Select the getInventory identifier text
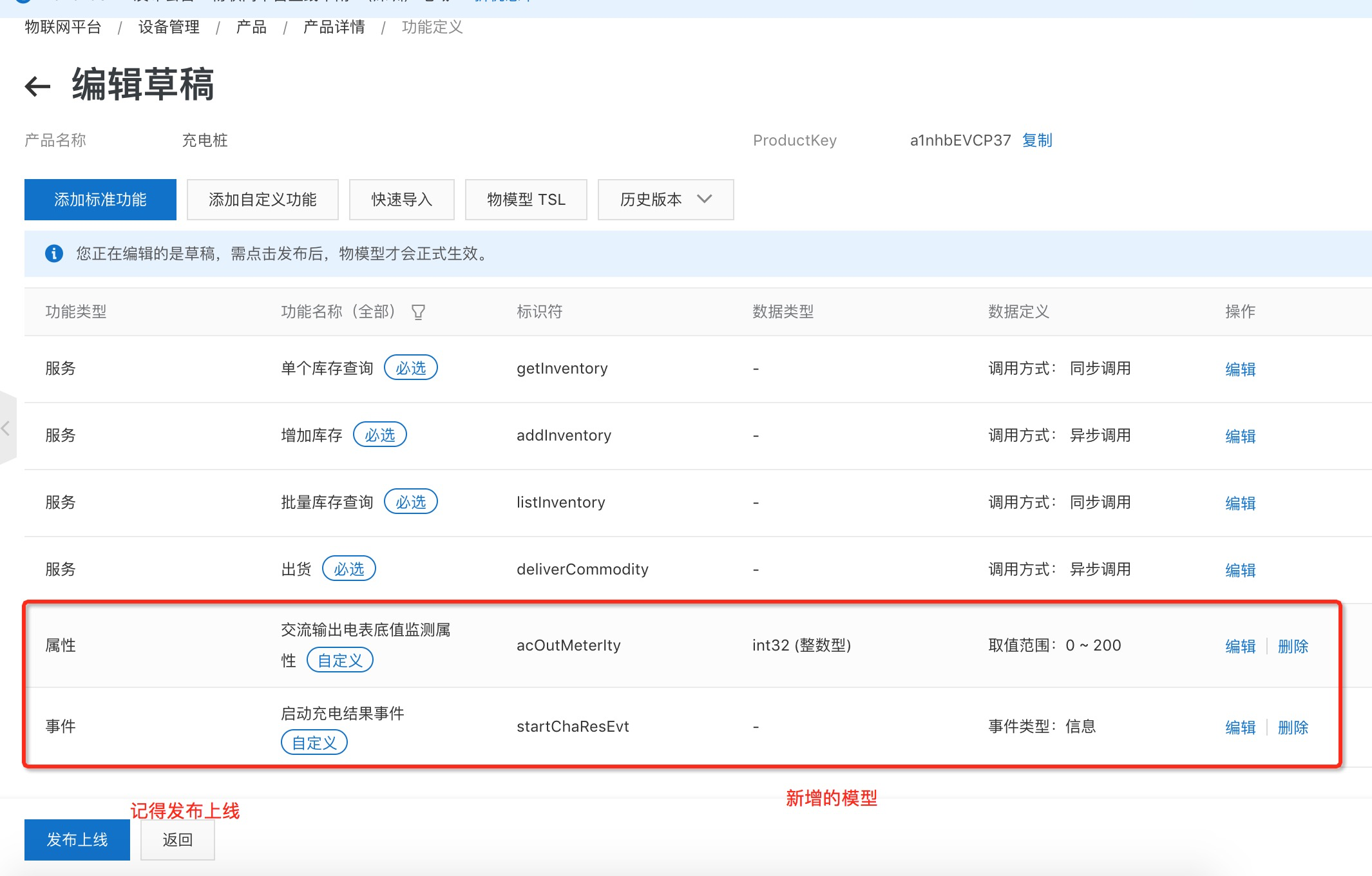Screen dimensions: 1372x876 click(562, 368)
